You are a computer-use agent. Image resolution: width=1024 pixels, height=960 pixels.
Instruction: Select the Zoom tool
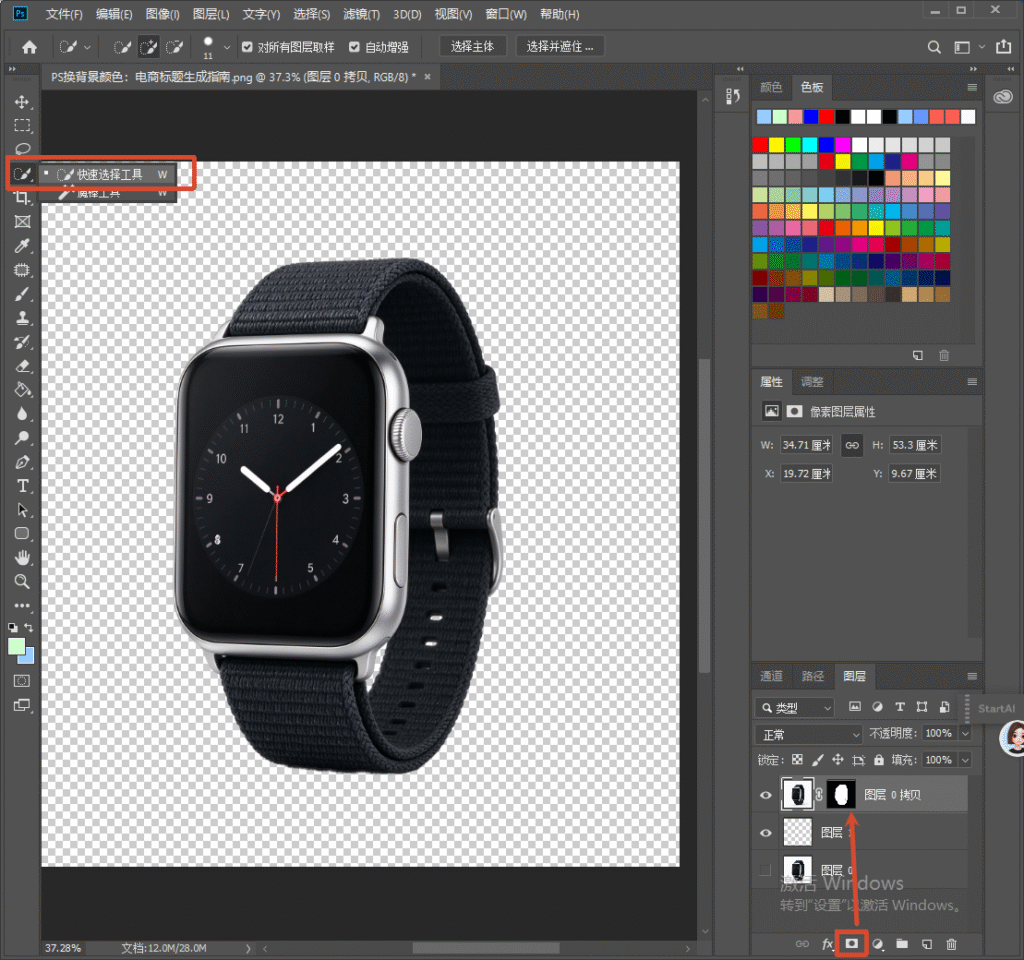[22, 581]
